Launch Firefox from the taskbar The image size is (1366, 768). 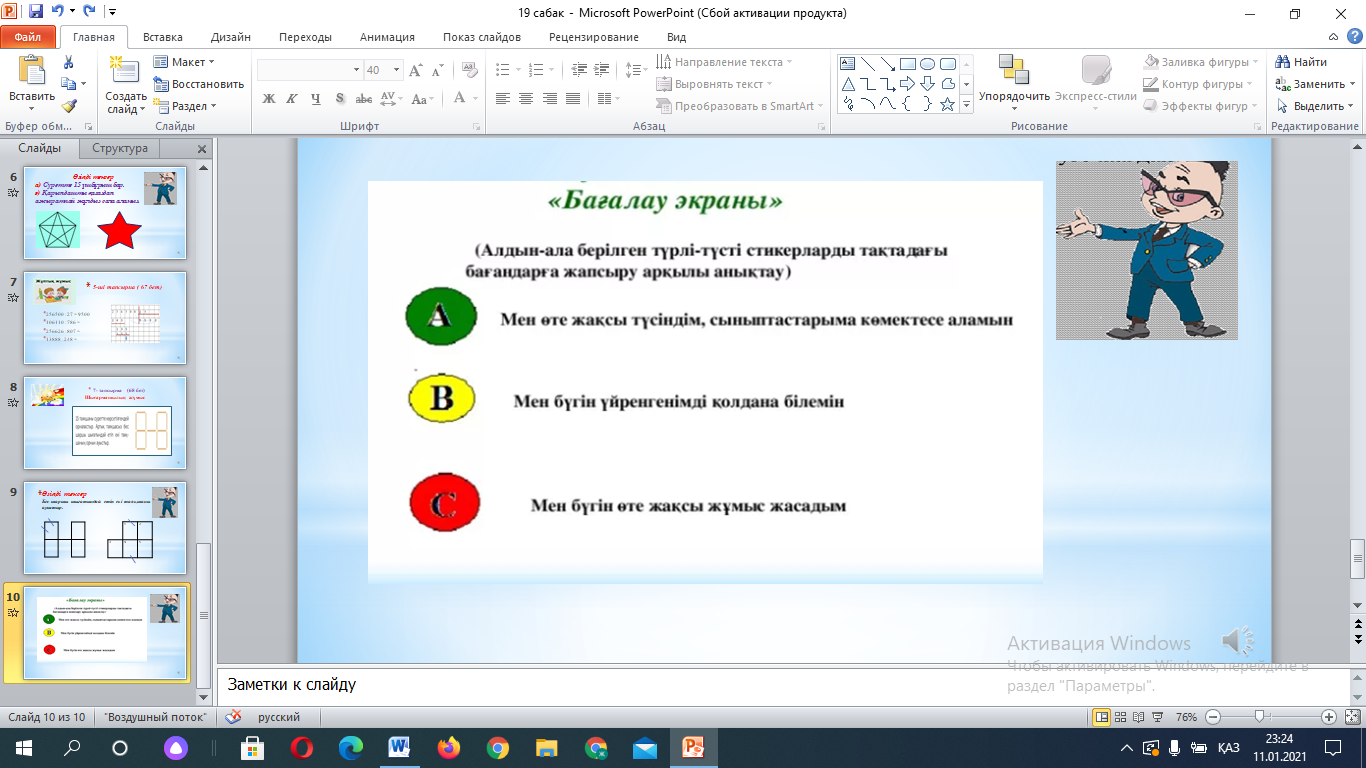[448, 747]
